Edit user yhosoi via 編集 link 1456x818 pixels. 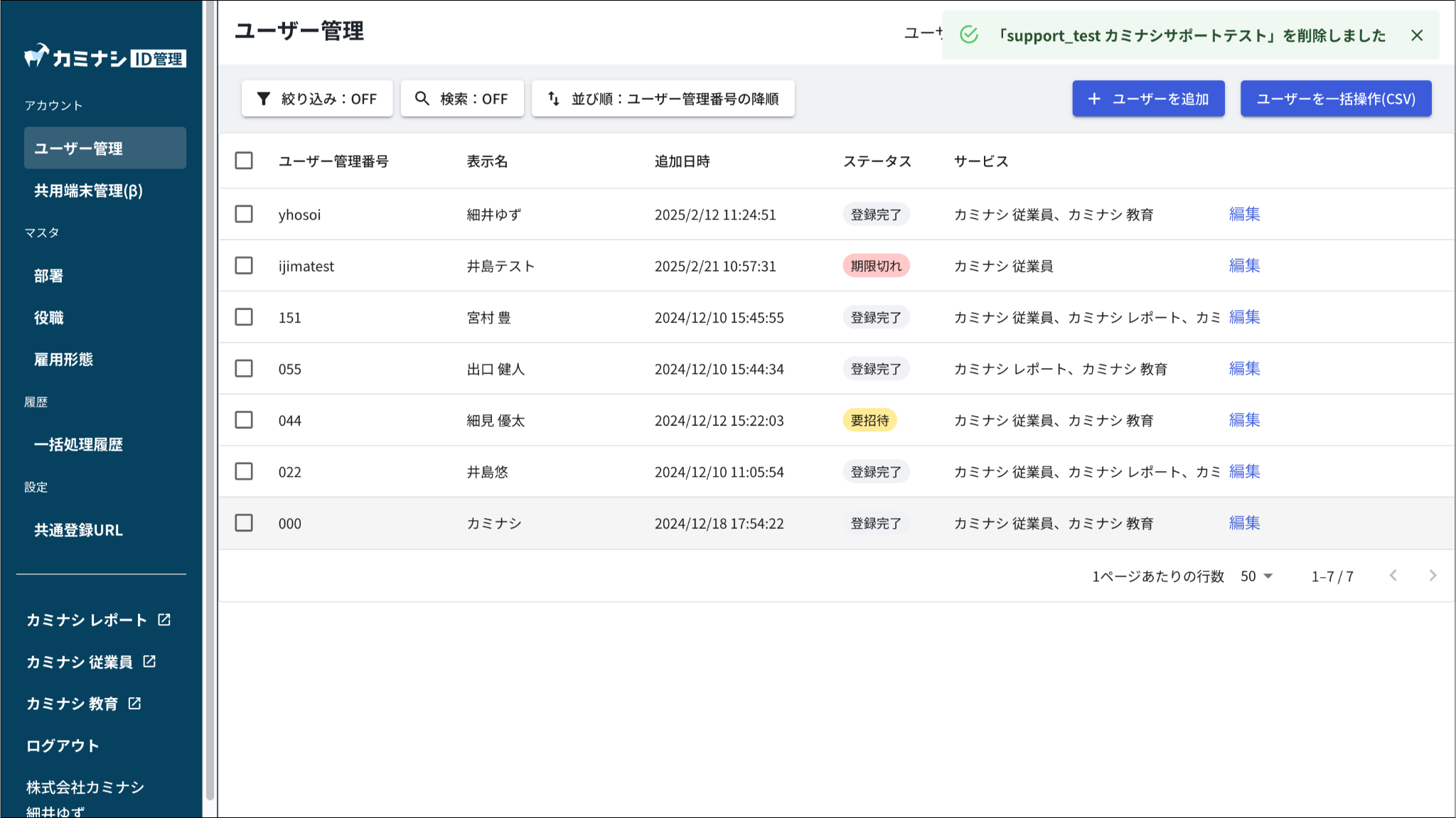(x=1245, y=214)
